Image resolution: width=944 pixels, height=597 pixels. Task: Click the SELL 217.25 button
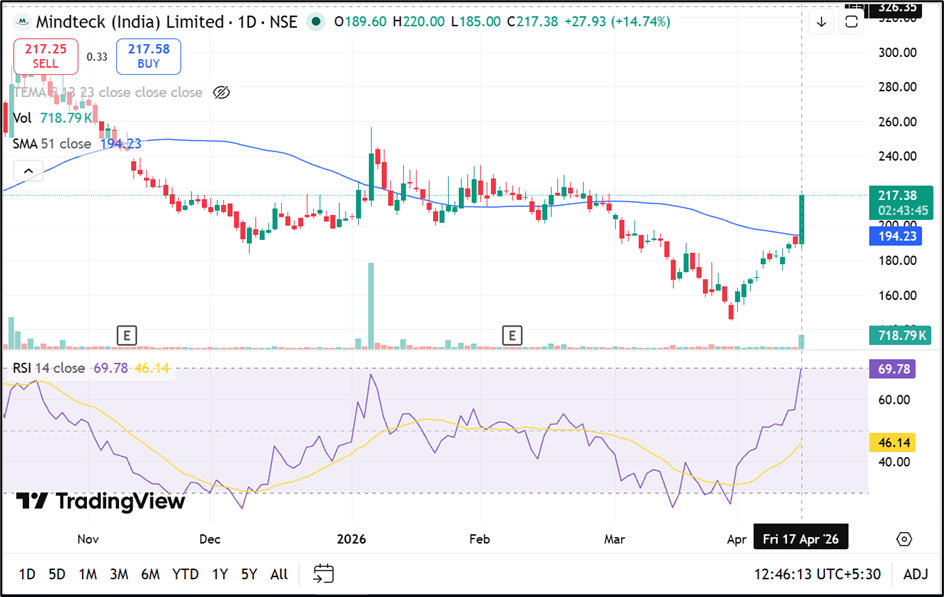click(46, 56)
